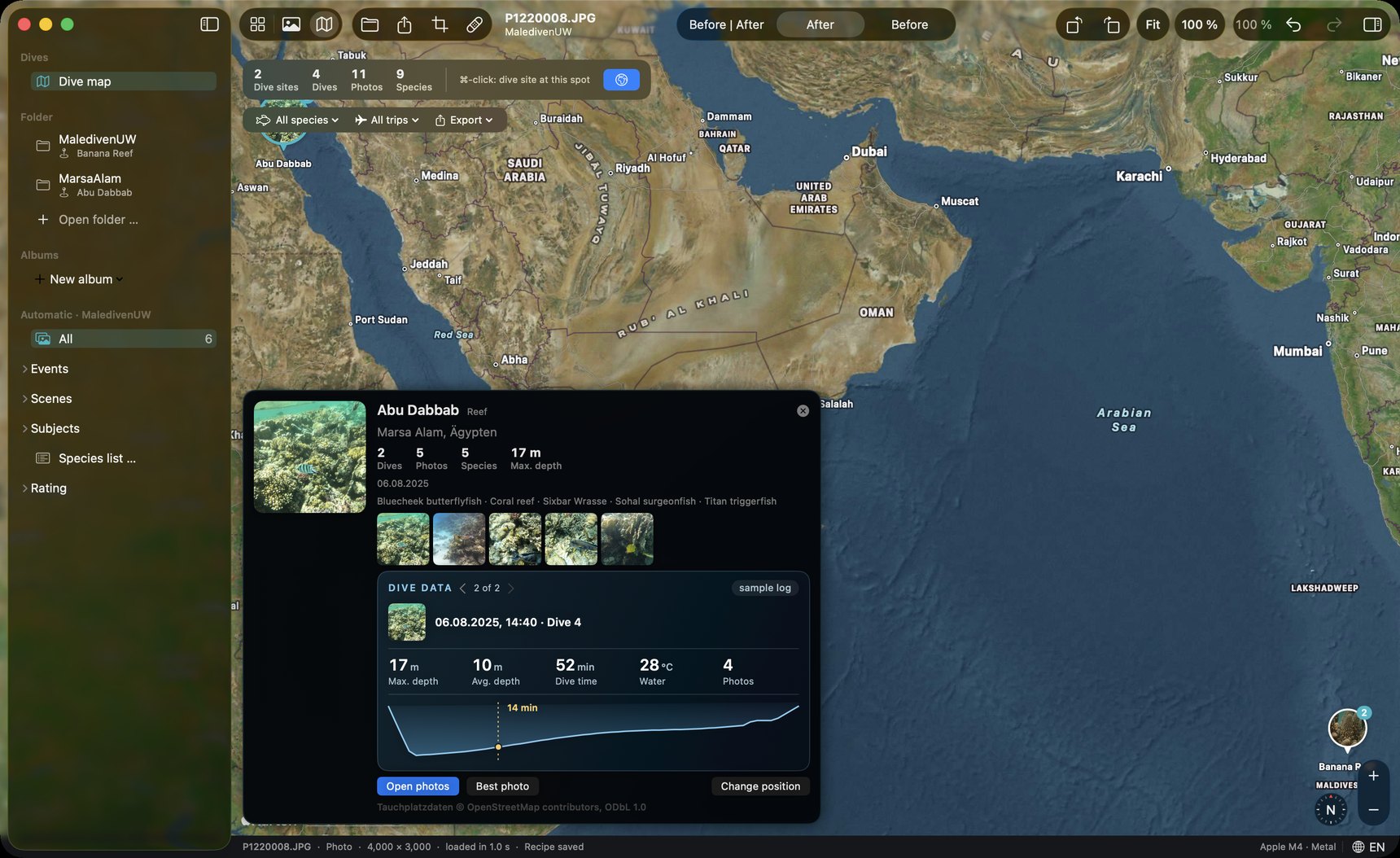Click the sample log badge
The height and width of the screenshot is (858, 1400).
[764, 588]
